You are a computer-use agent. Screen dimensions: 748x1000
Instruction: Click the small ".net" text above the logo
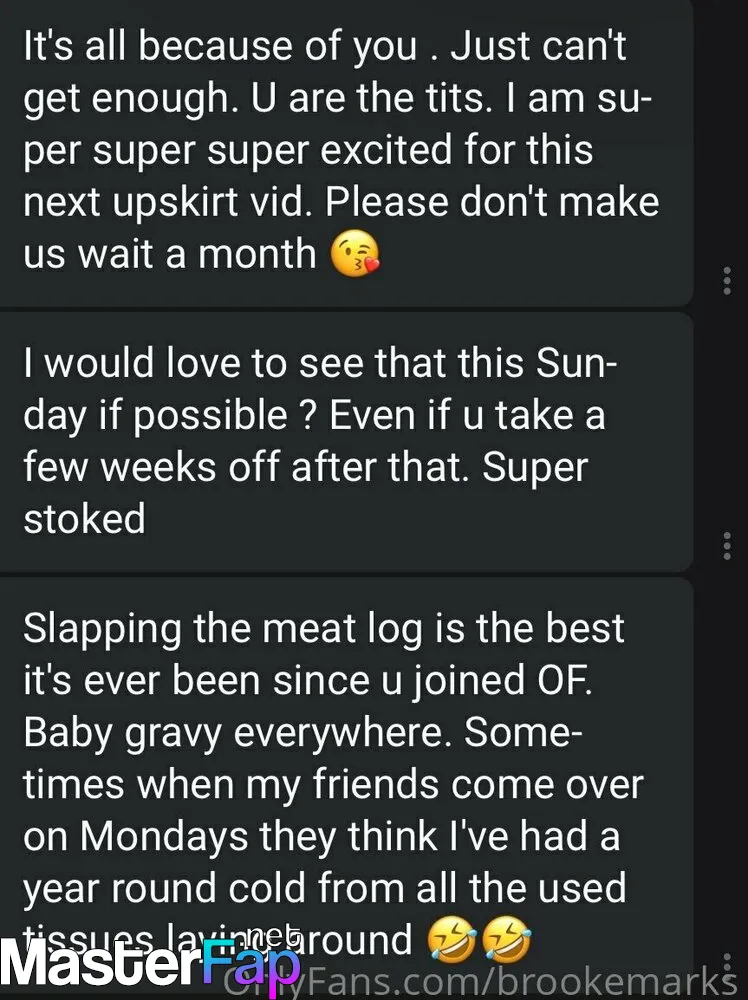[x=271, y=936]
